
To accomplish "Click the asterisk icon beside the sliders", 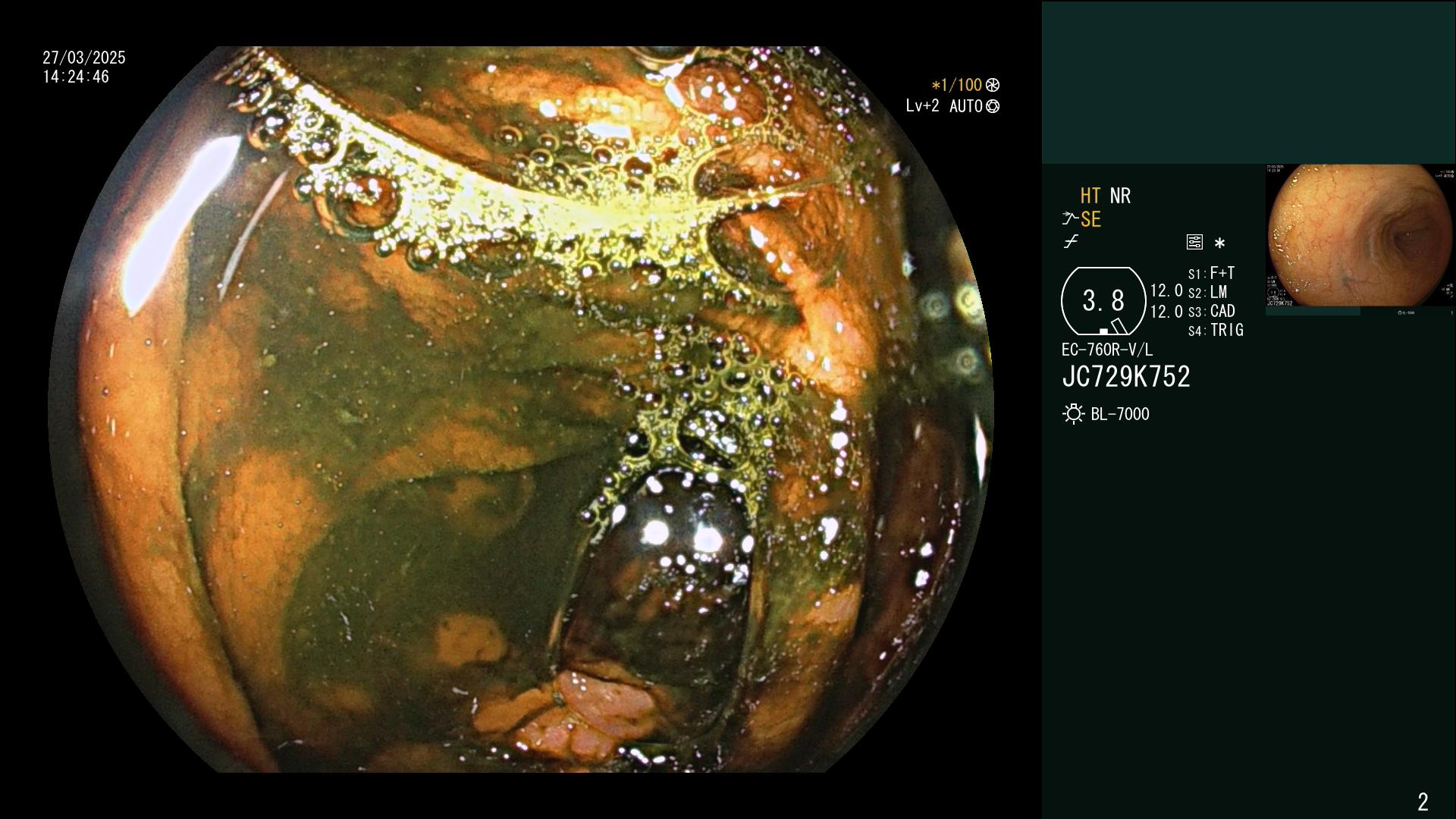I will click(1219, 243).
